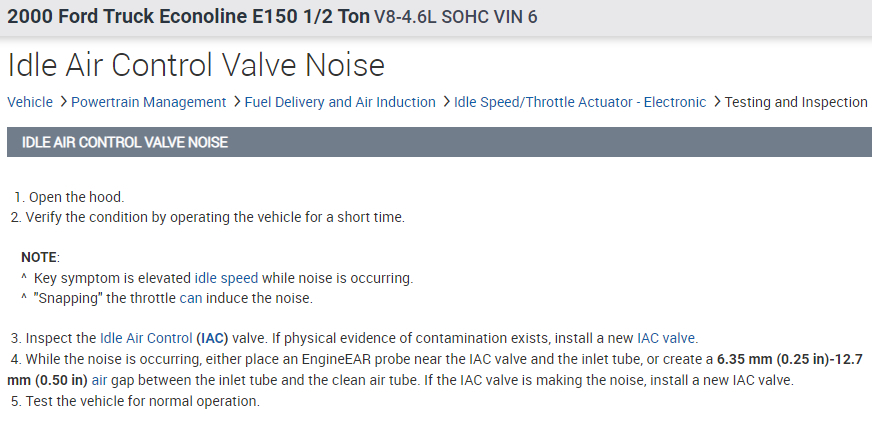Viewport: 872px width, 436px height.
Task: Open the 'idle speed' link in note
Action: coord(226,278)
